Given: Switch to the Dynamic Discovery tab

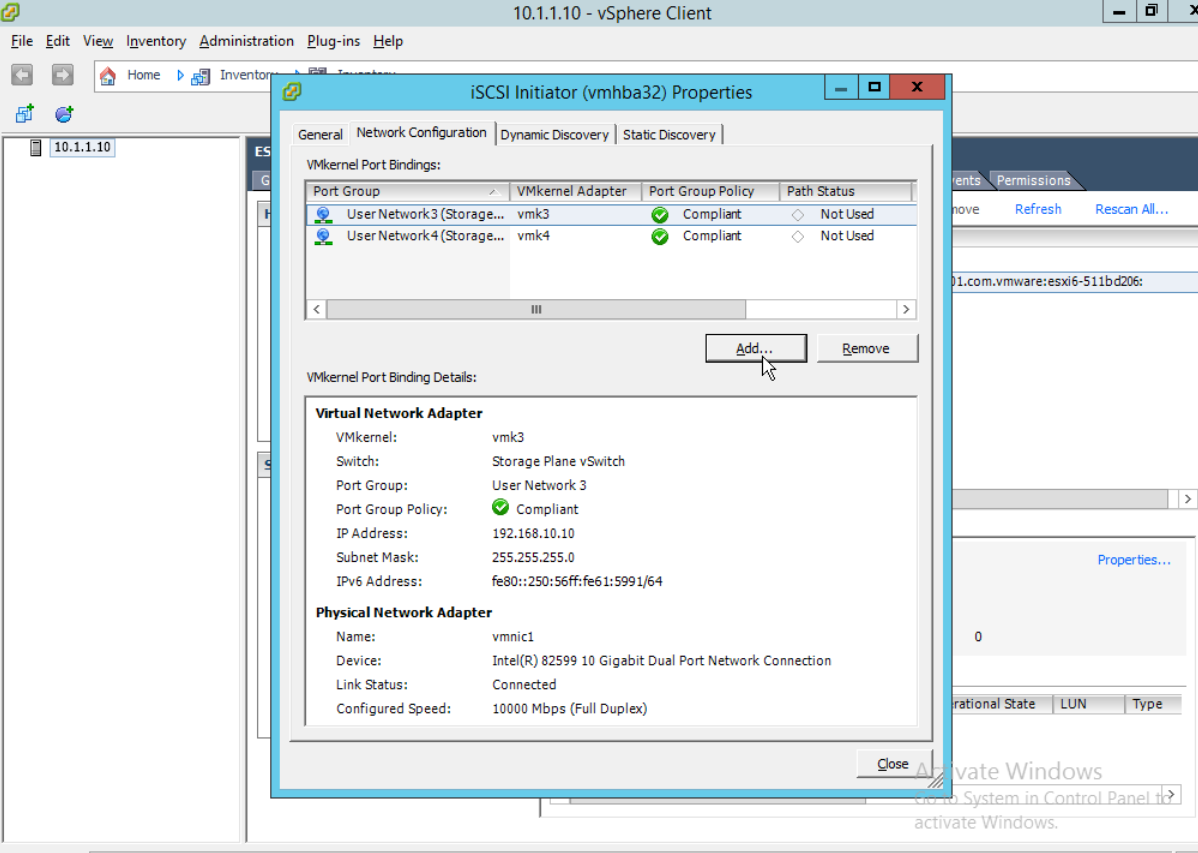Looking at the screenshot, I should [555, 134].
